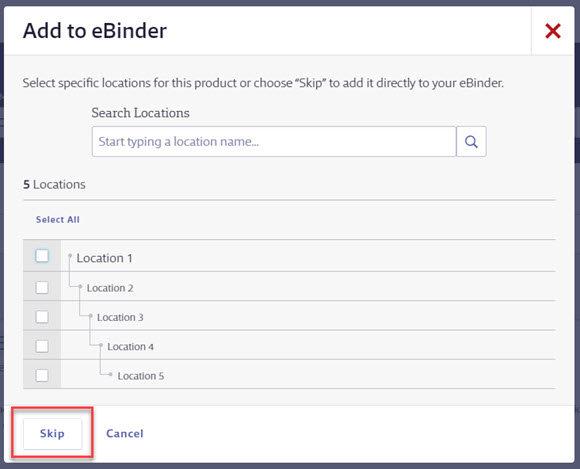The image size is (580, 469).
Task: Select the Location 5 checkbox
Action: (x=42, y=375)
